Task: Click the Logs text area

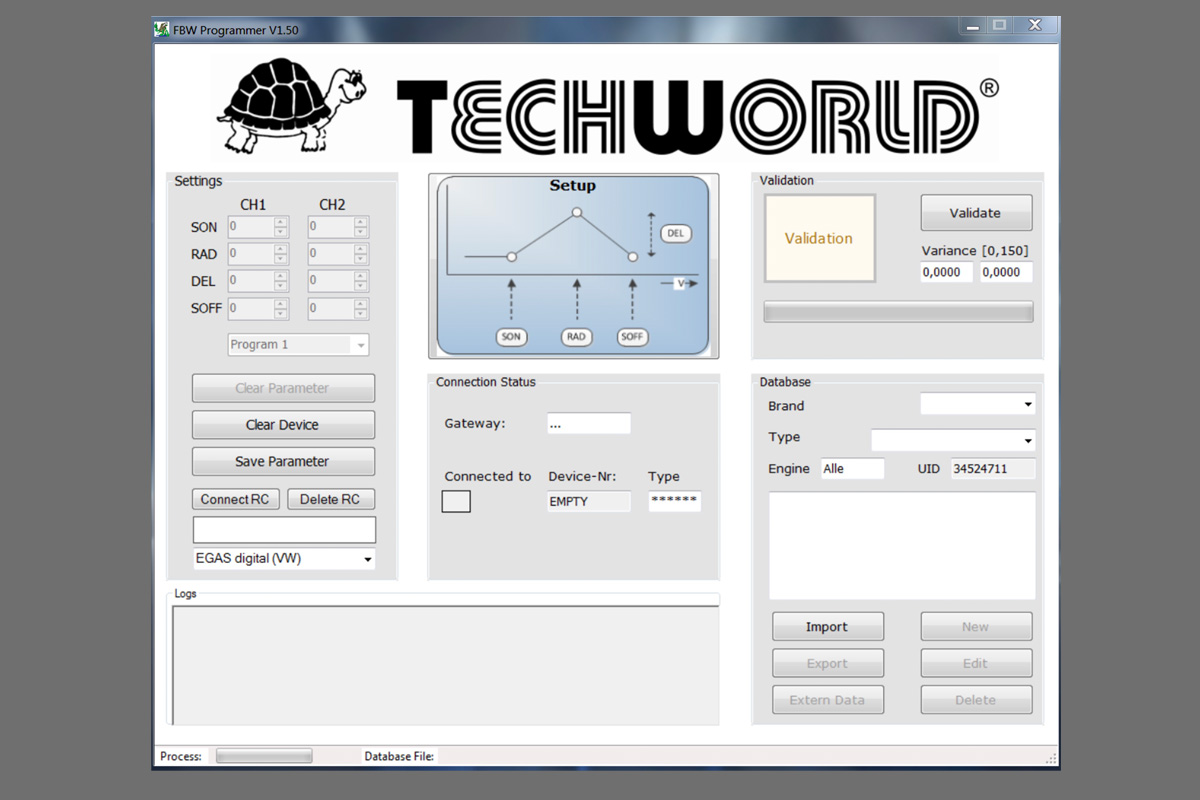Action: [446, 665]
